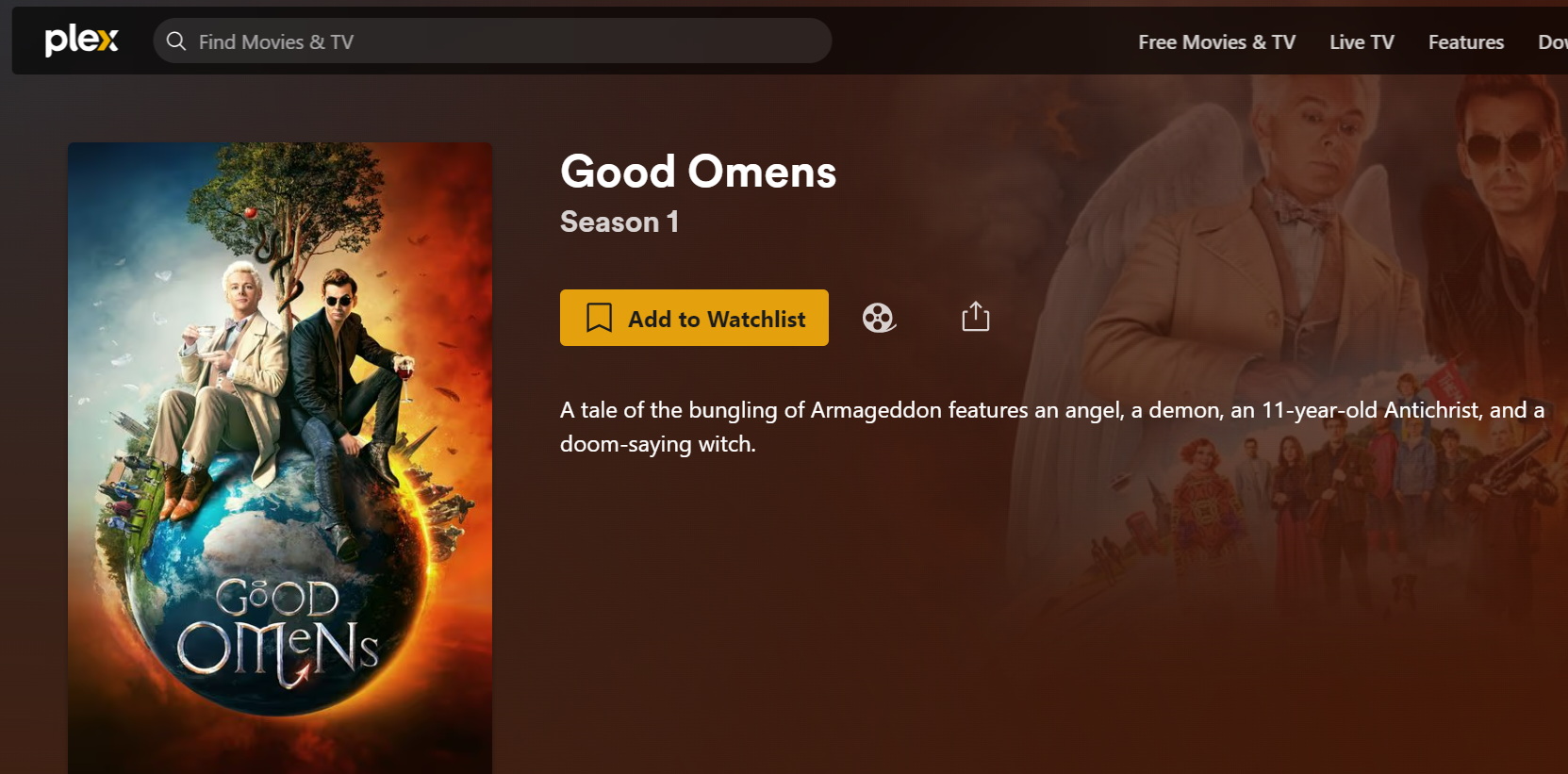This screenshot has width=1568, height=774.
Task: Open the Free Movies & TV menu
Action: pos(1216,42)
